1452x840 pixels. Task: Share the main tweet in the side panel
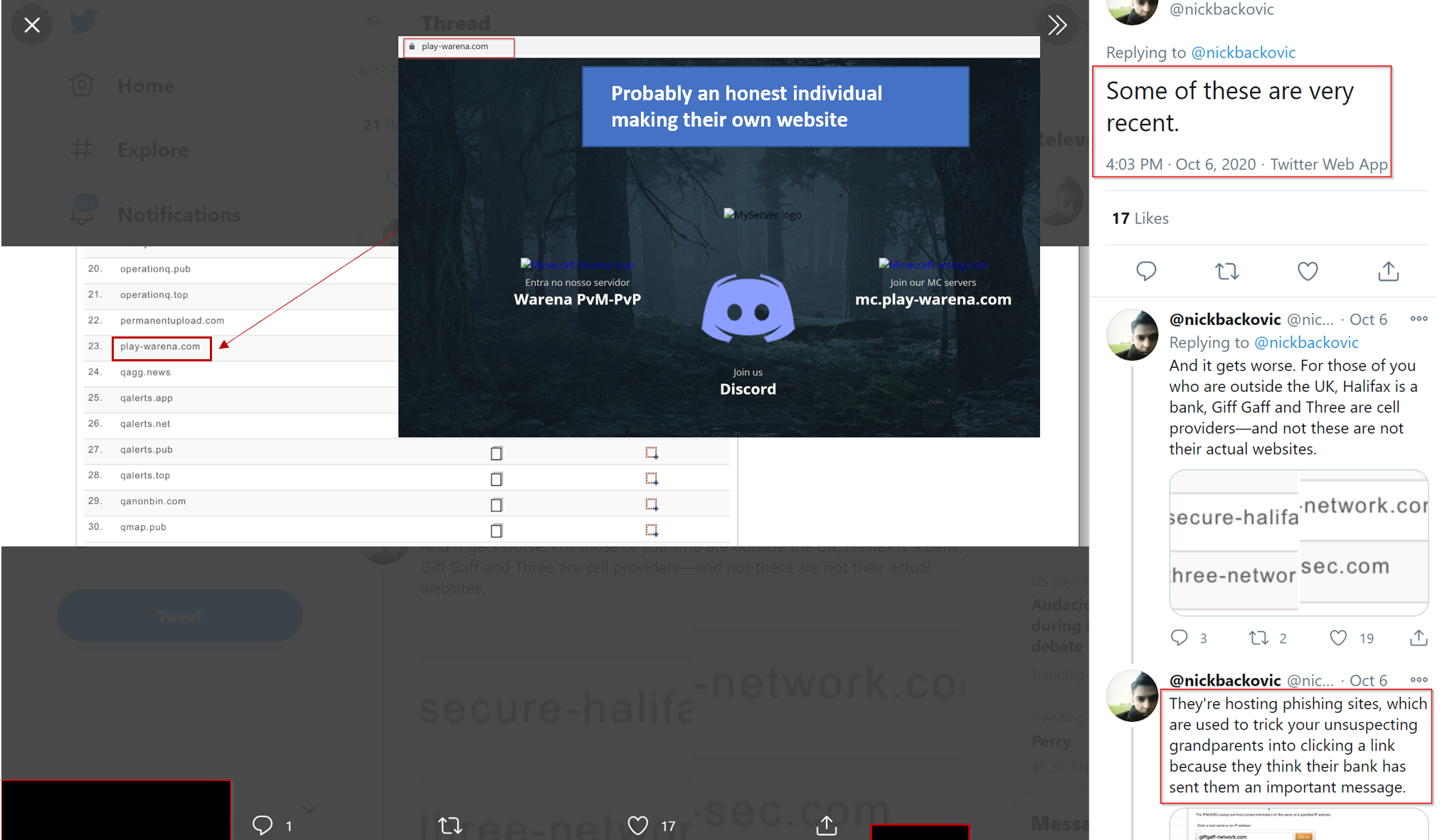click(1388, 271)
